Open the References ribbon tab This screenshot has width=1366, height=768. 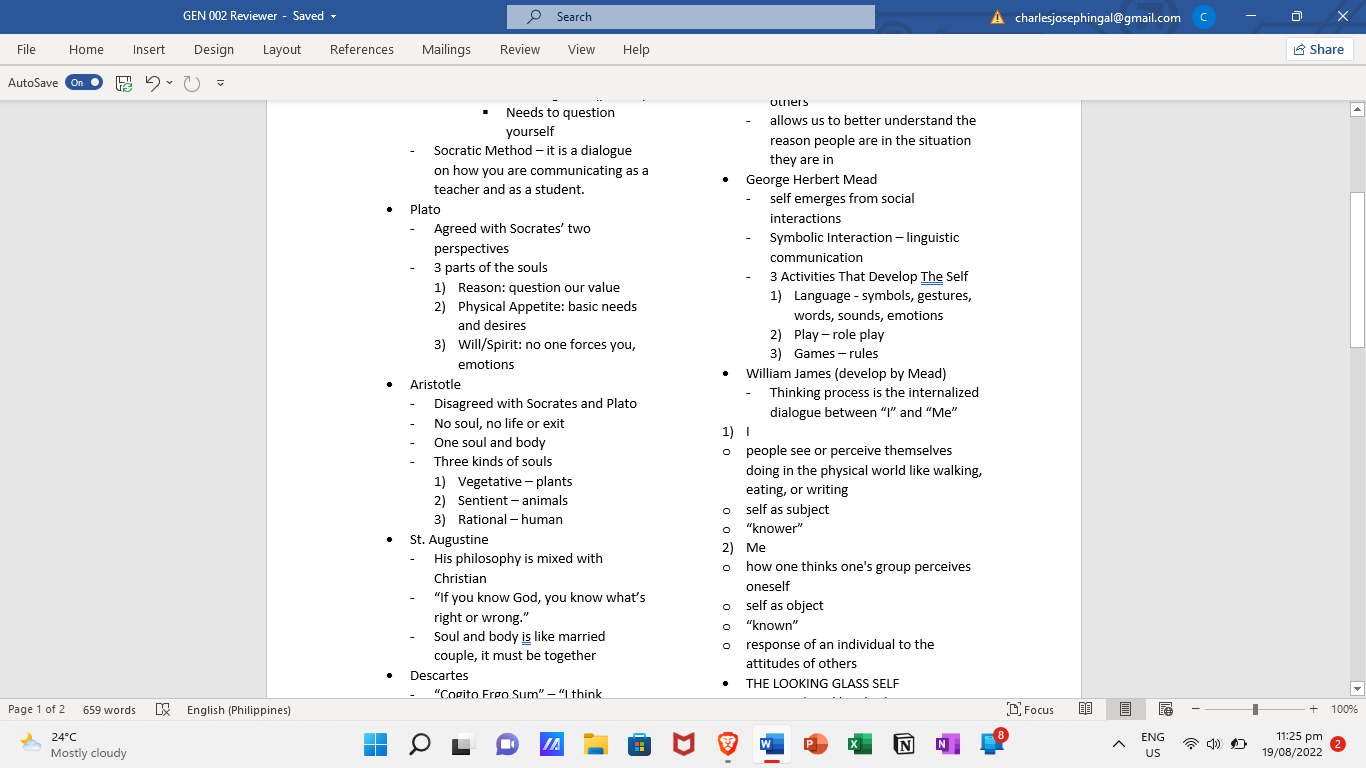click(x=362, y=49)
